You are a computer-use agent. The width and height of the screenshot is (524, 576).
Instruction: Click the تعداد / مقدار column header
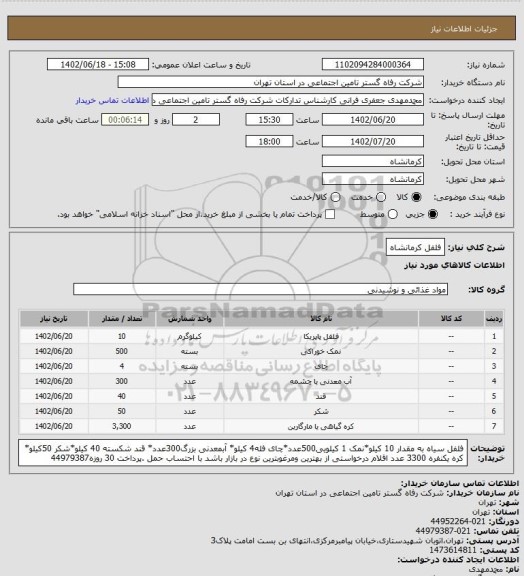click(122, 319)
